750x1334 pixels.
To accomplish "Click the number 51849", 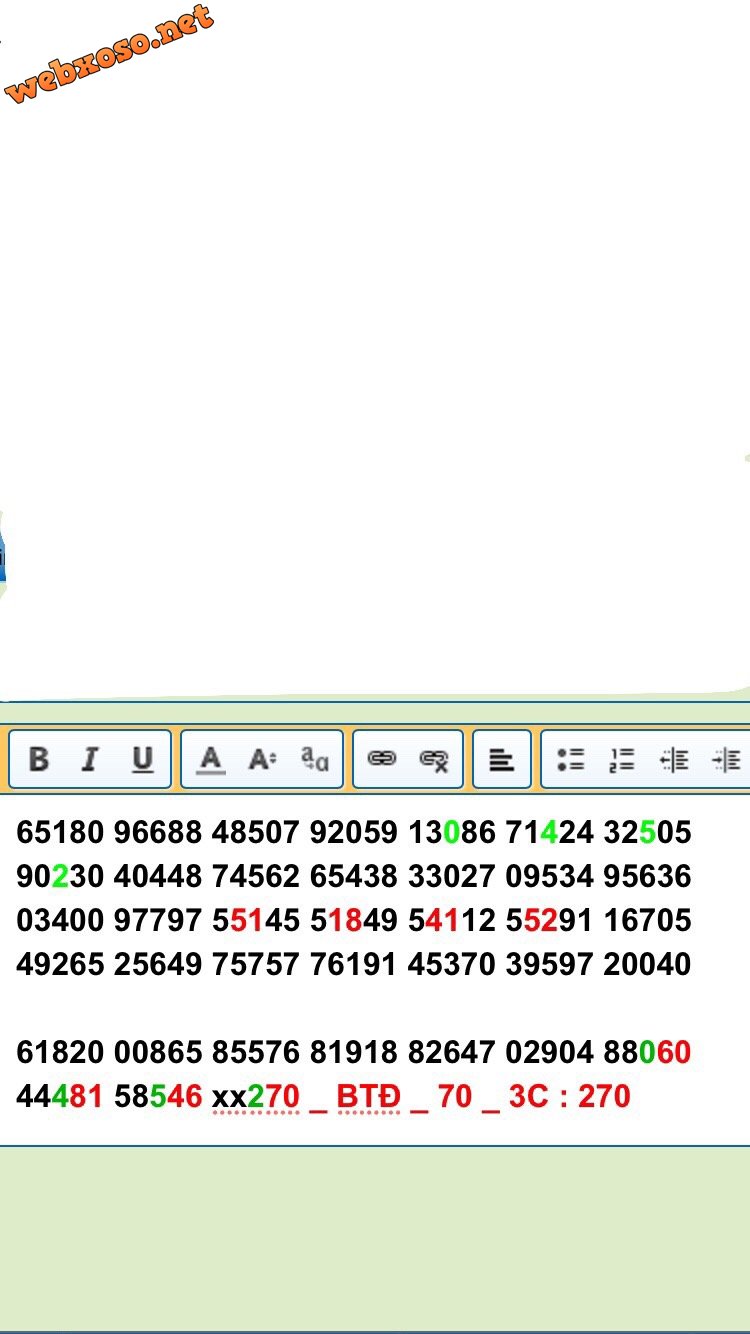I will click(354, 920).
